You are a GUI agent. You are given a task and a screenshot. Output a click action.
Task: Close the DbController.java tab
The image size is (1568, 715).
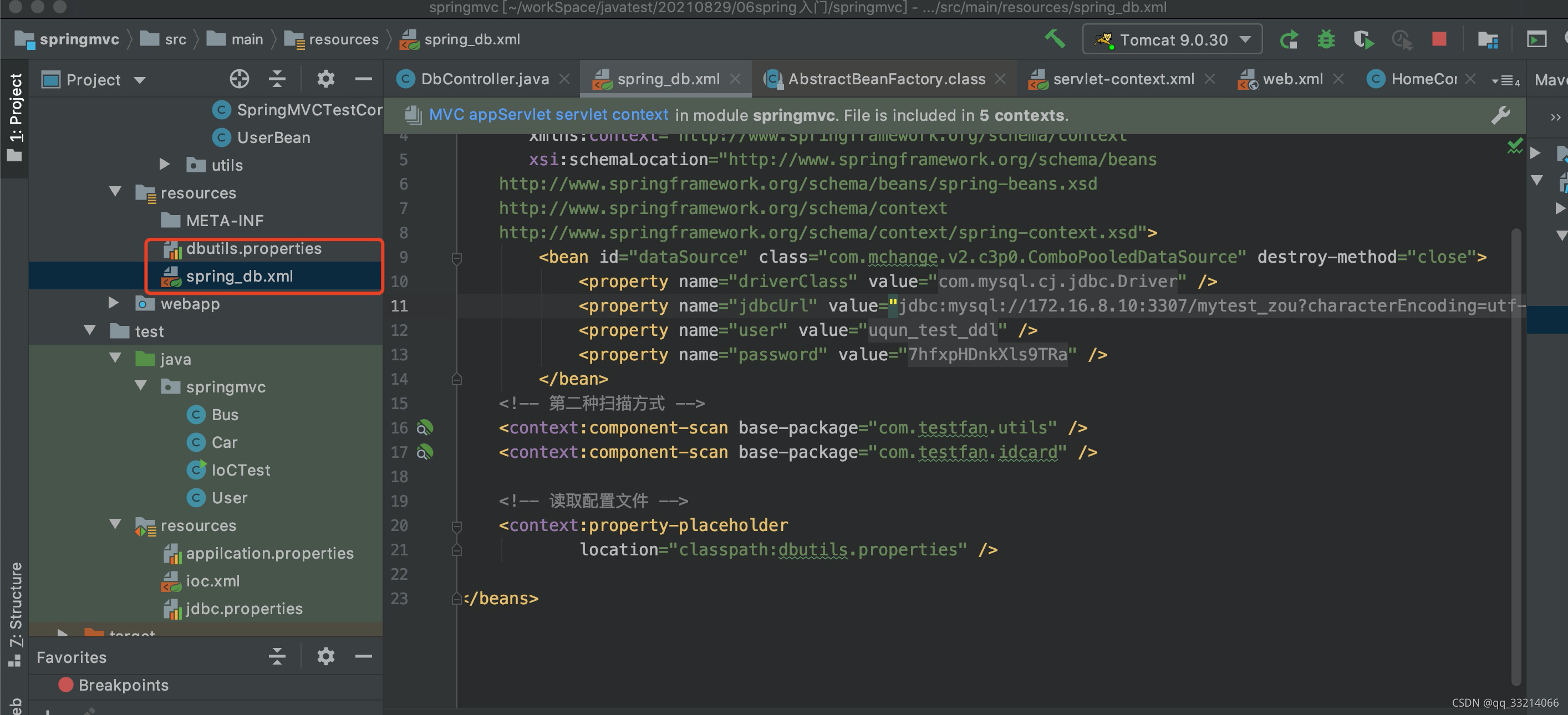[x=564, y=79]
